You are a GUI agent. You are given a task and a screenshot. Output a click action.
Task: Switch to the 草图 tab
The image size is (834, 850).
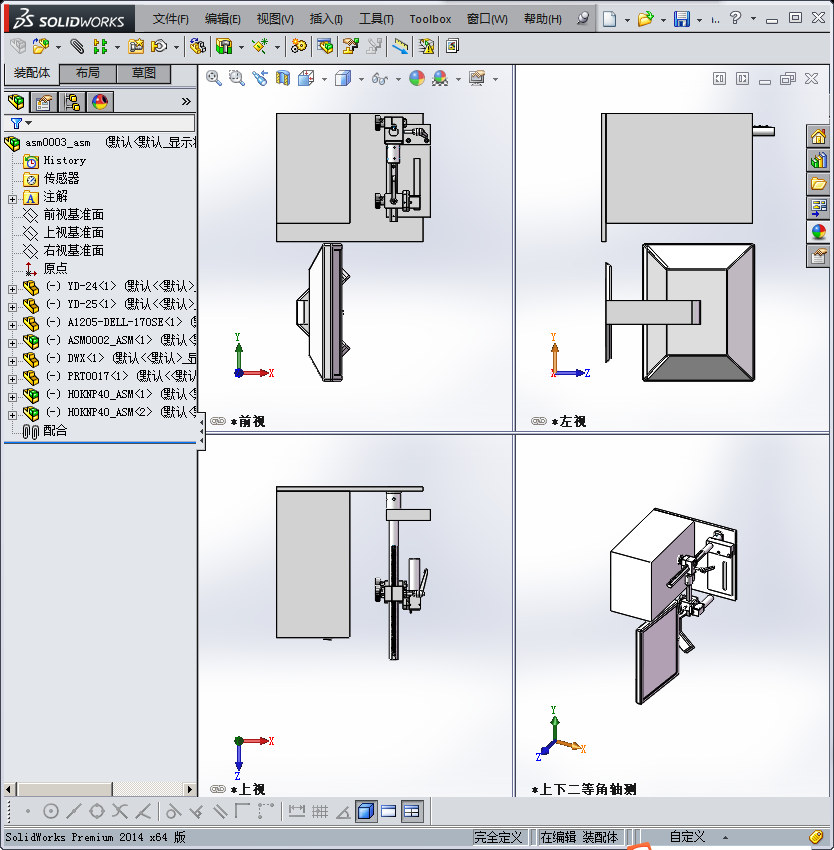tap(143, 73)
